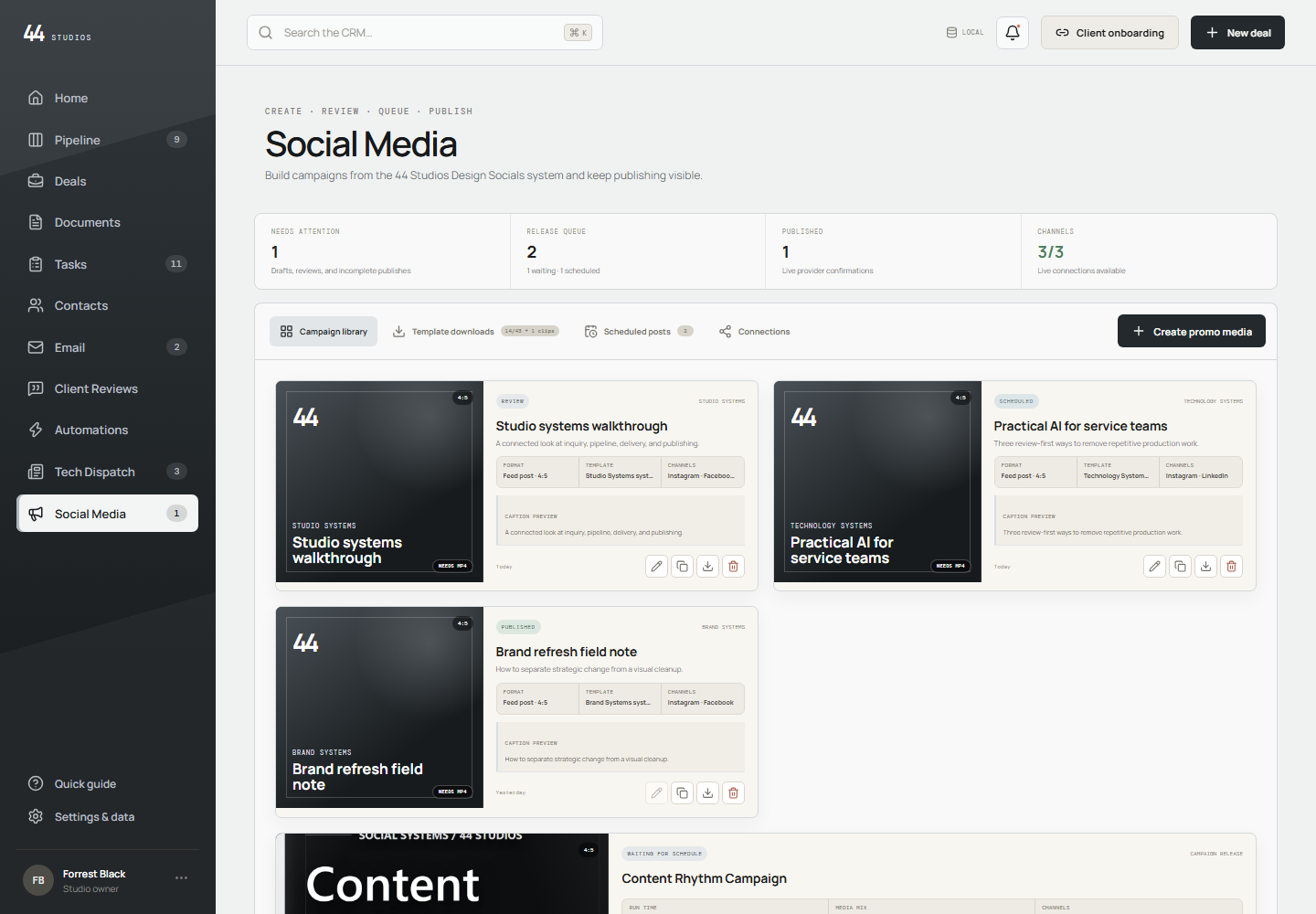Image resolution: width=1316 pixels, height=914 pixels.
Task: Open Tech Dispatch in sidebar
Action: click(x=108, y=472)
